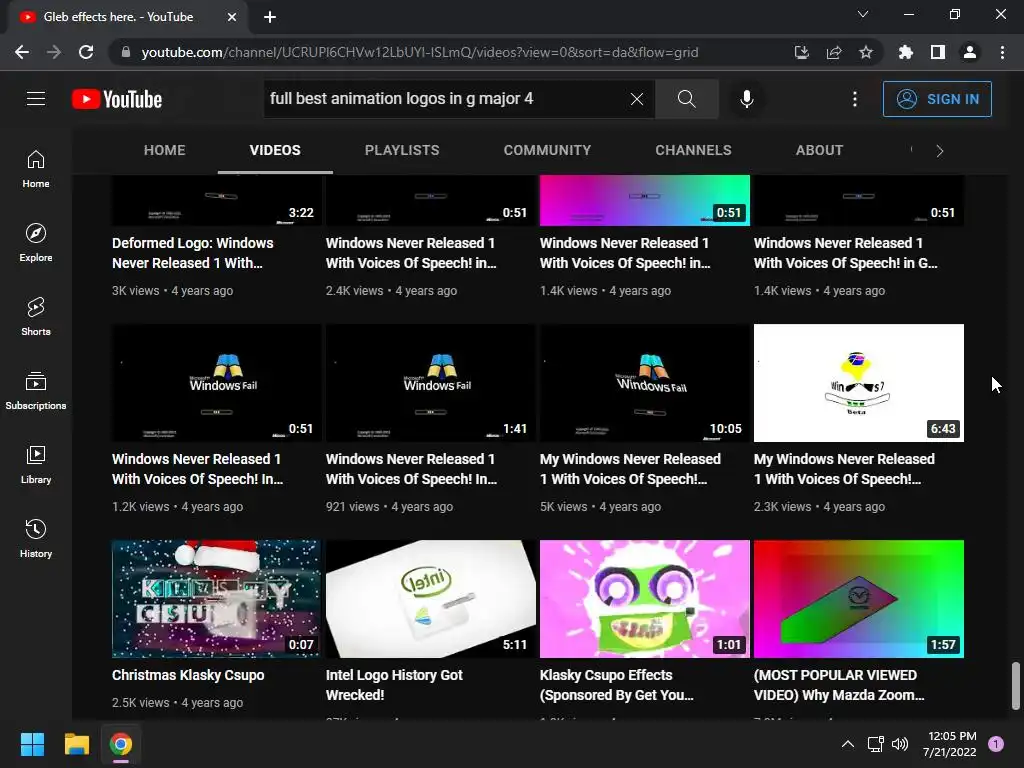Go back with the browser back arrow
Image resolution: width=1024 pixels, height=768 pixels.
22,52
